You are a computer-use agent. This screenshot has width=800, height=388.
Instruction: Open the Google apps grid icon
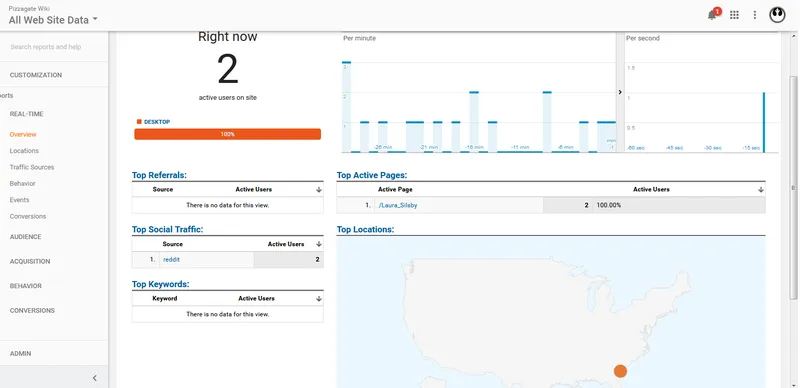734,15
